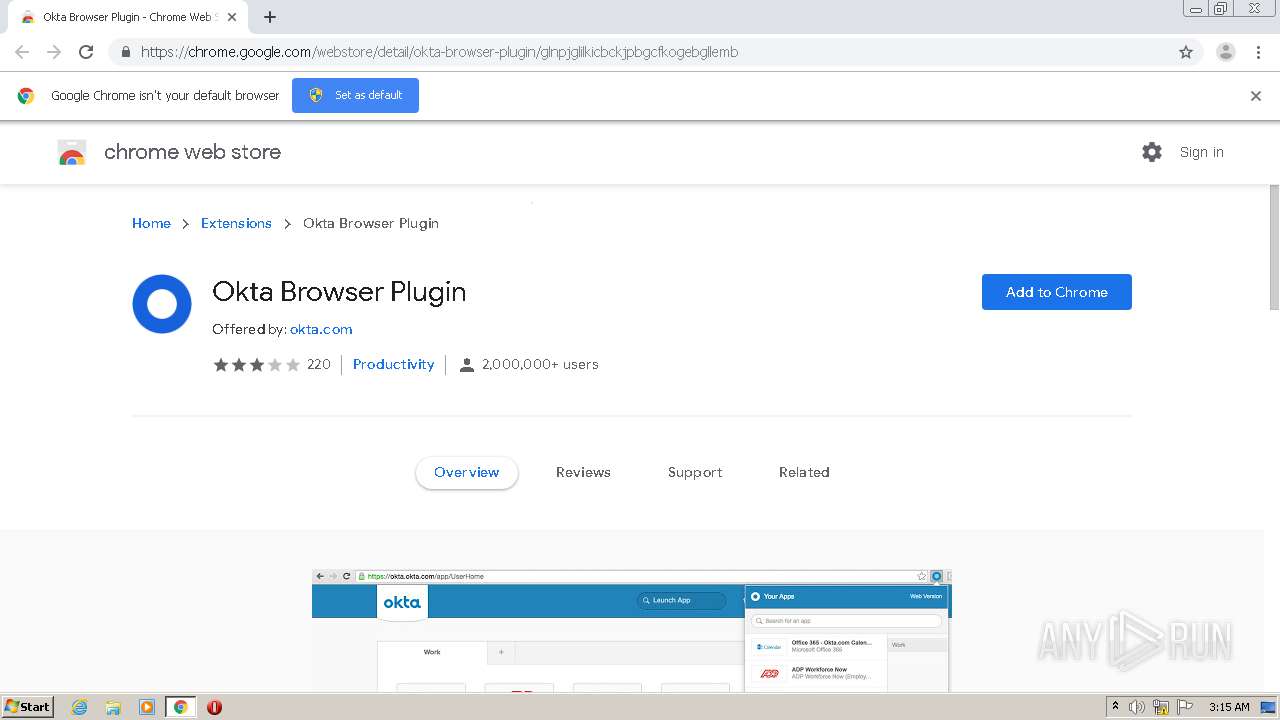Switch to the Related tab
The width and height of the screenshot is (1280, 720).
pos(804,472)
